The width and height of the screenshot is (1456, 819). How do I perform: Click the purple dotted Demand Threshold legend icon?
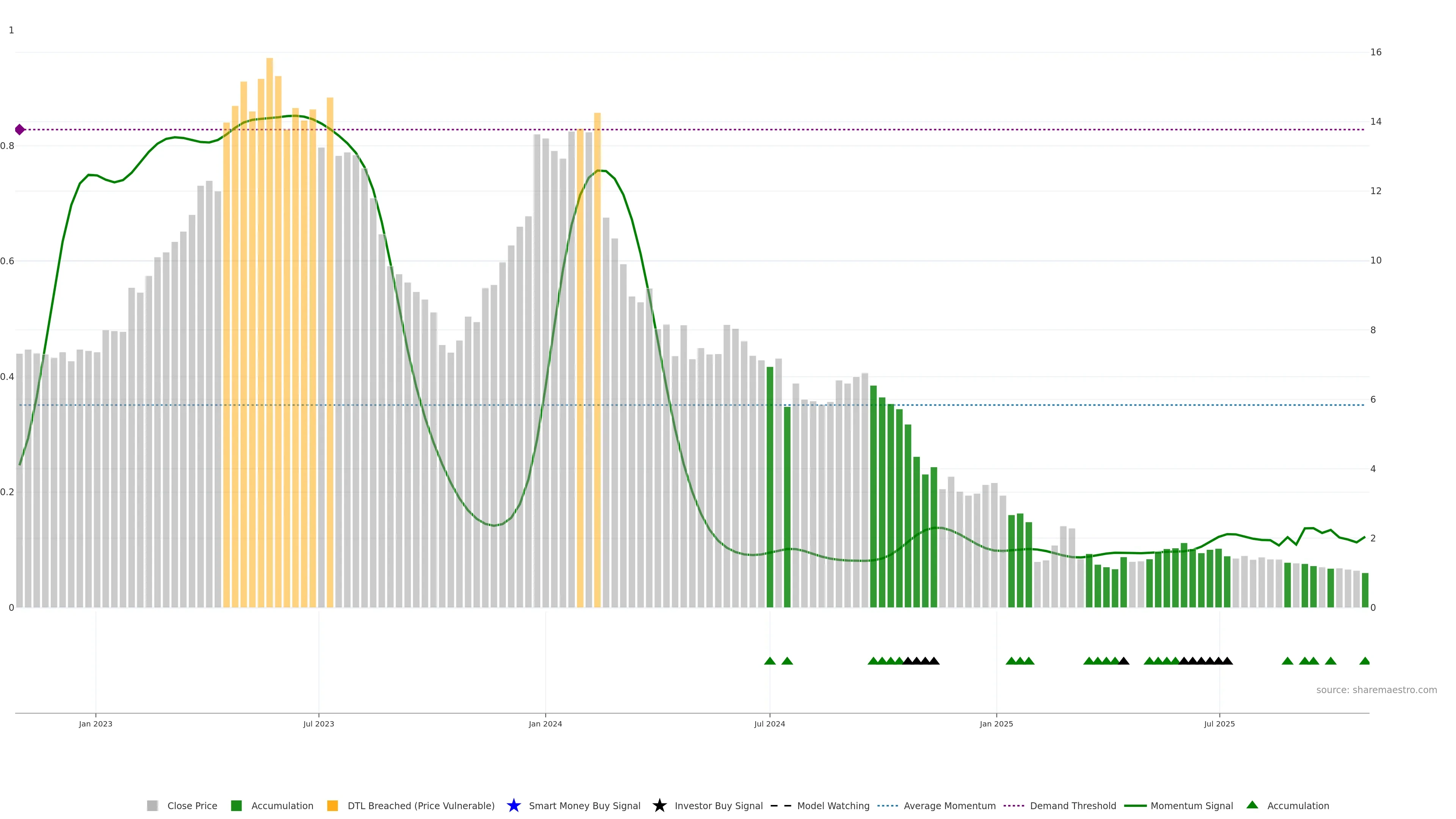(x=1014, y=805)
